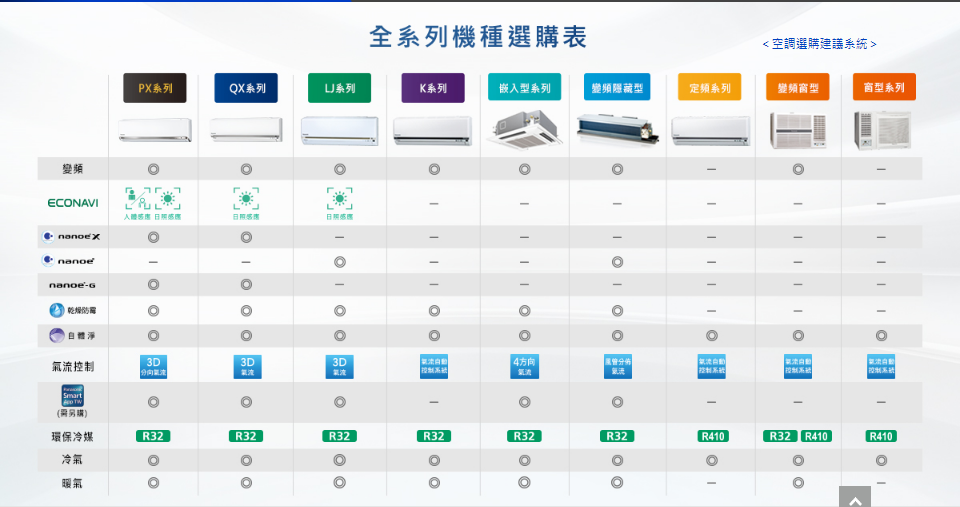This screenshot has width=960, height=507.
Task: Click the back-to-top arrow button
Action: click(855, 497)
